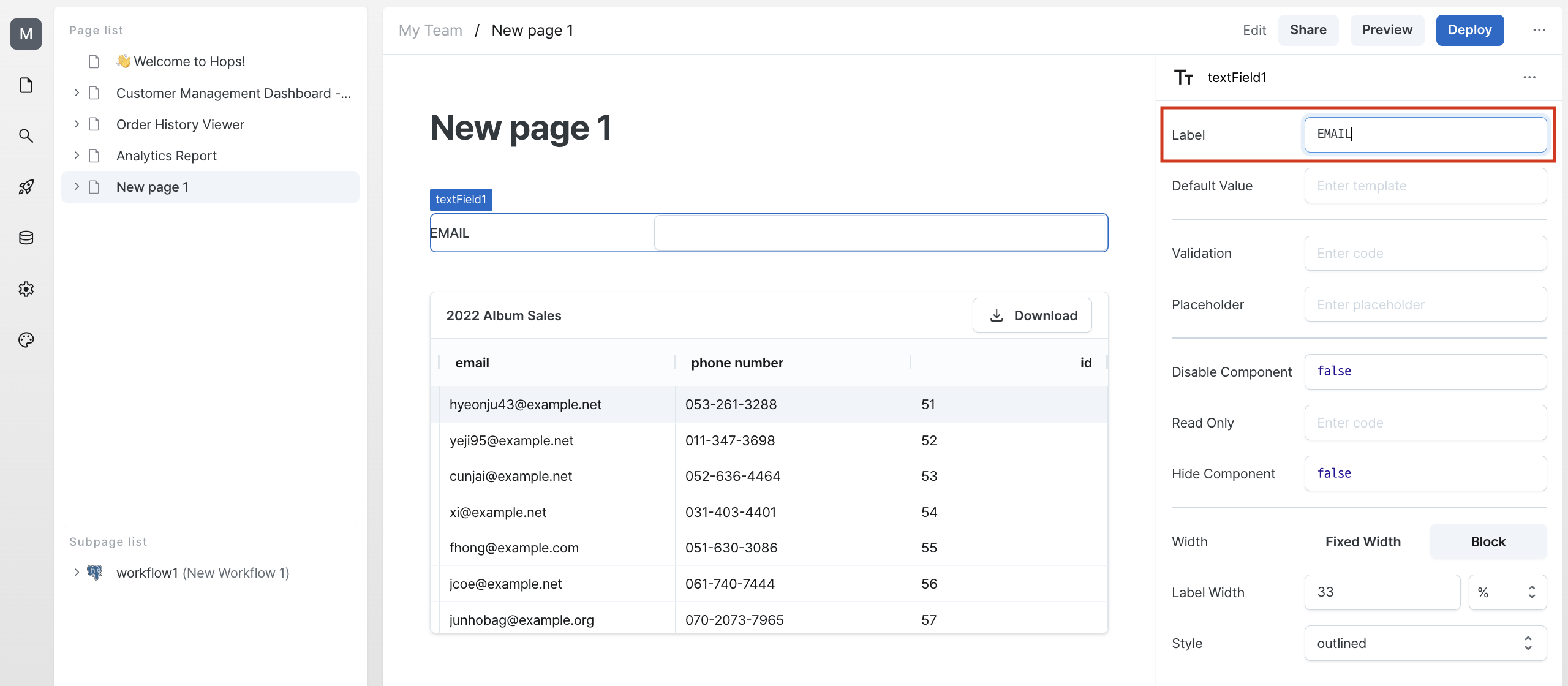Select Fixed Width option
This screenshot has width=1568, height=686.
point(1363,541)
